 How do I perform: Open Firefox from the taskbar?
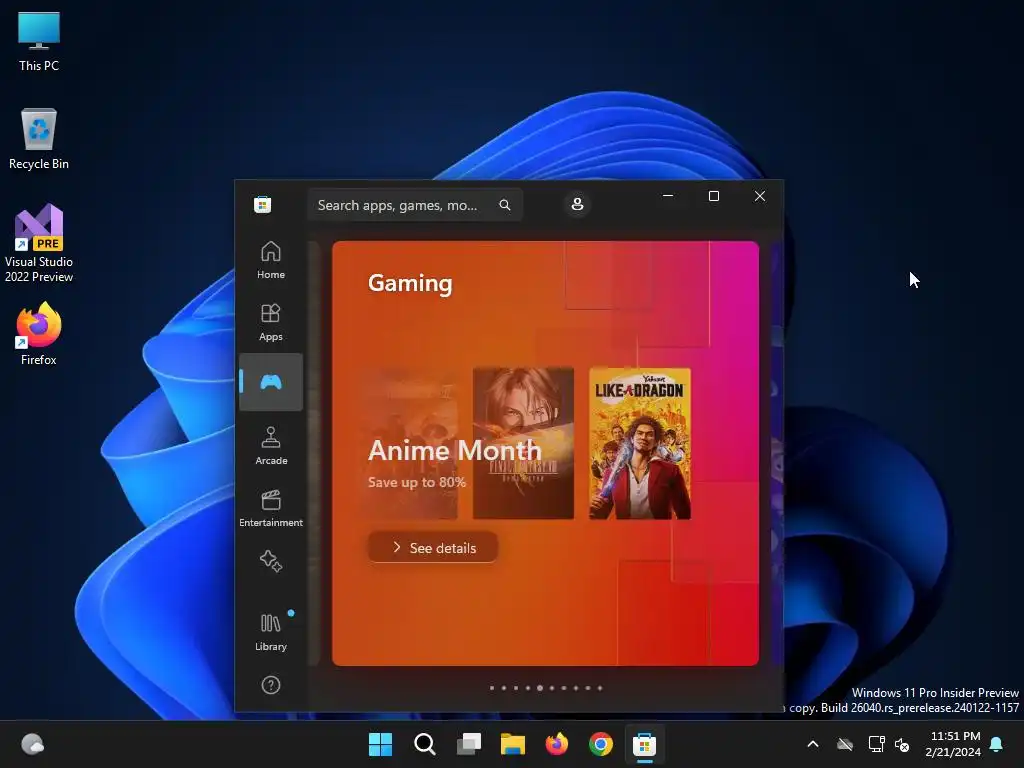(x=556, y=744)
